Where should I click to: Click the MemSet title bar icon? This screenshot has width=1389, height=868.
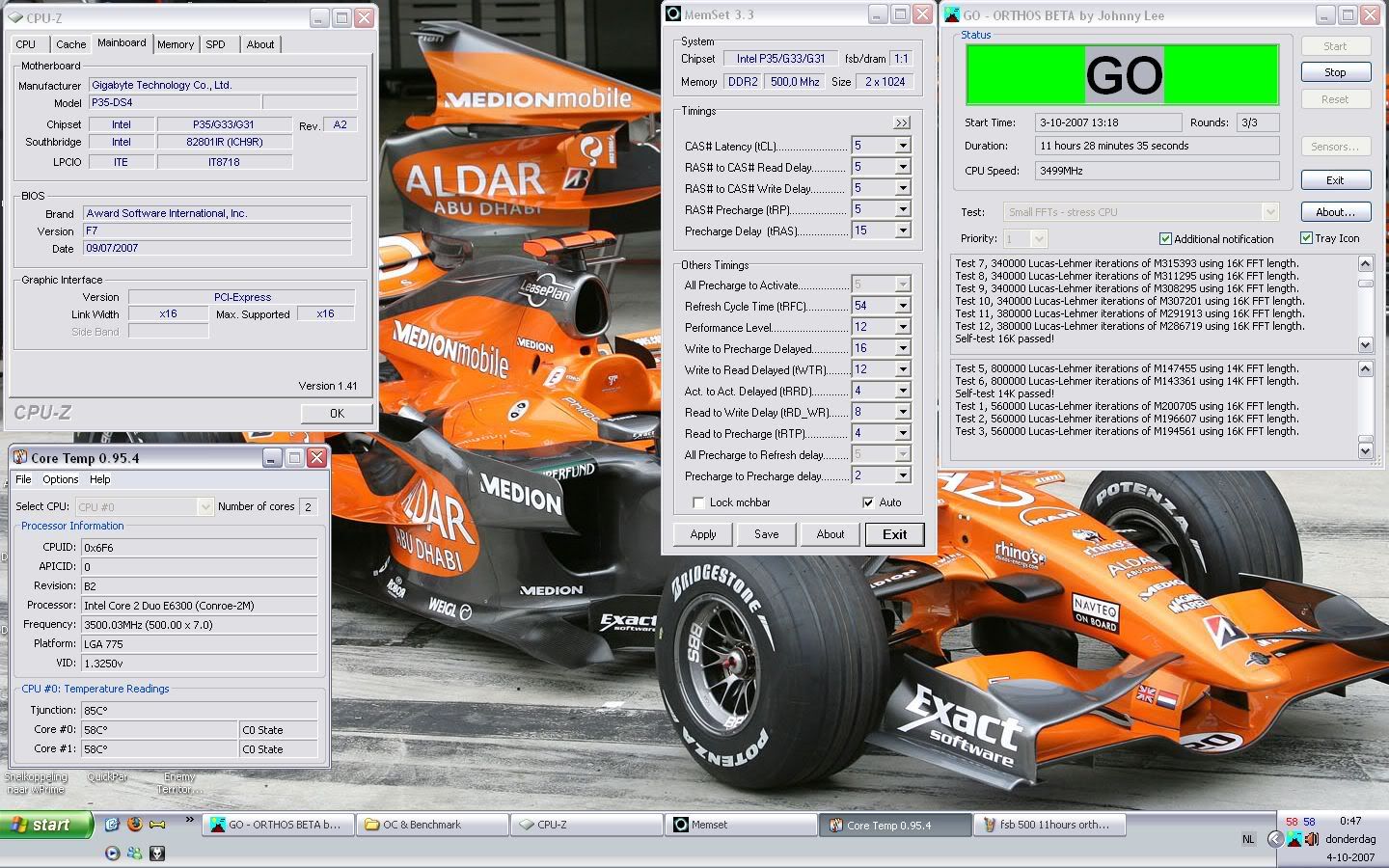click(673, 14)
